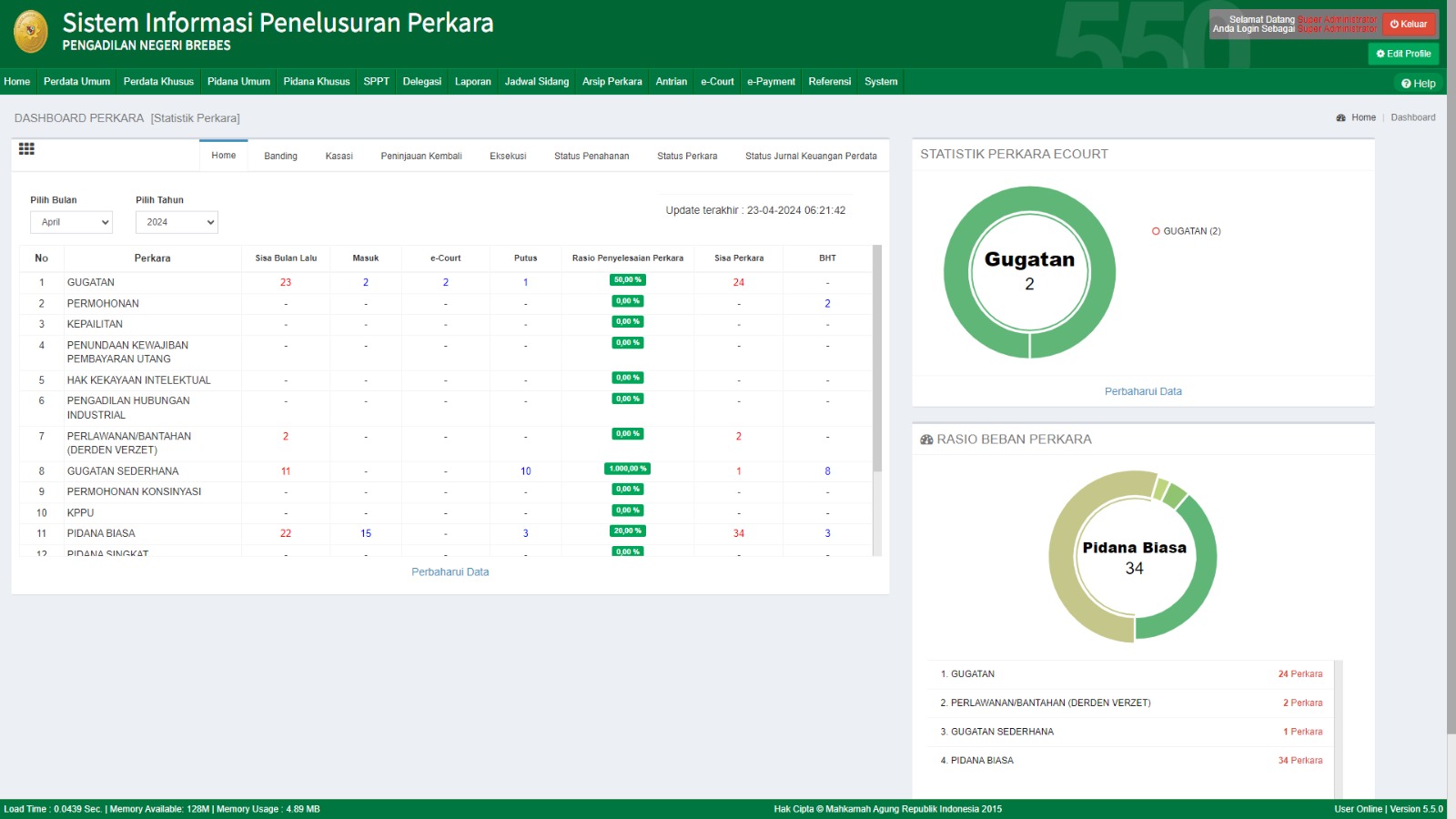
Task: Toggle GUGATAN legend marker in chart
Action: pos(1156,231)
